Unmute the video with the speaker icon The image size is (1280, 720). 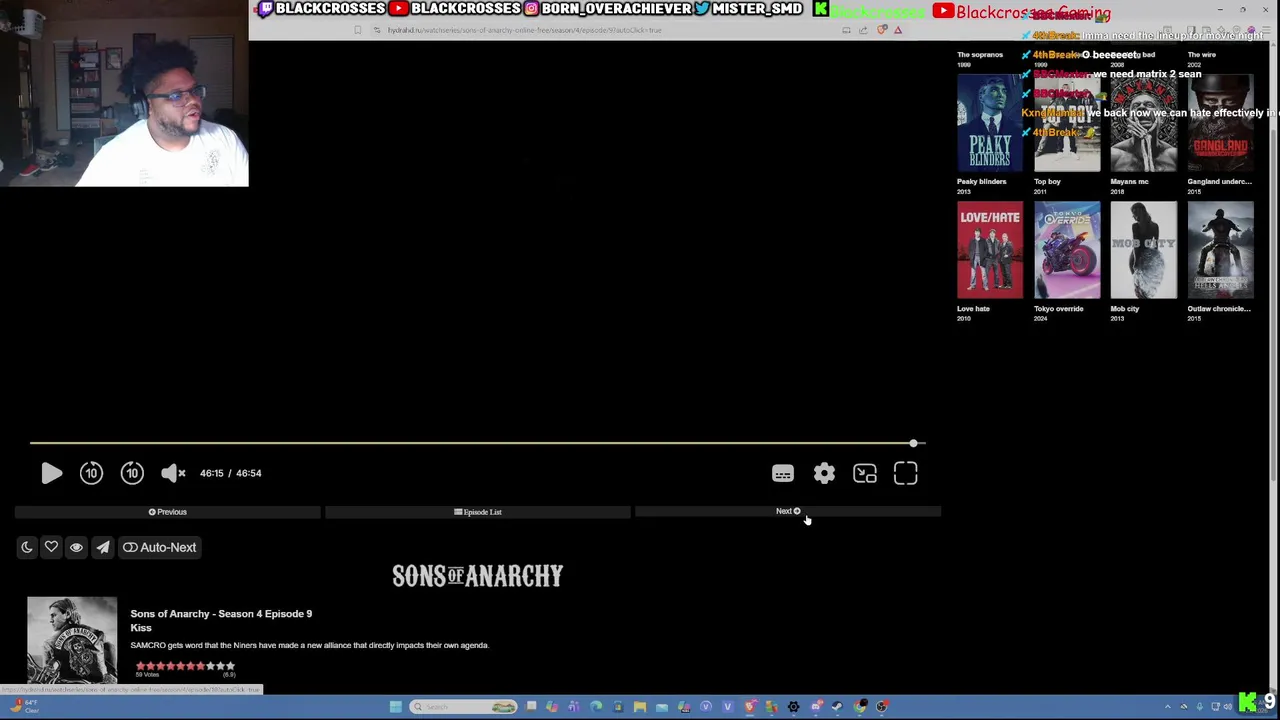[173, 473]
